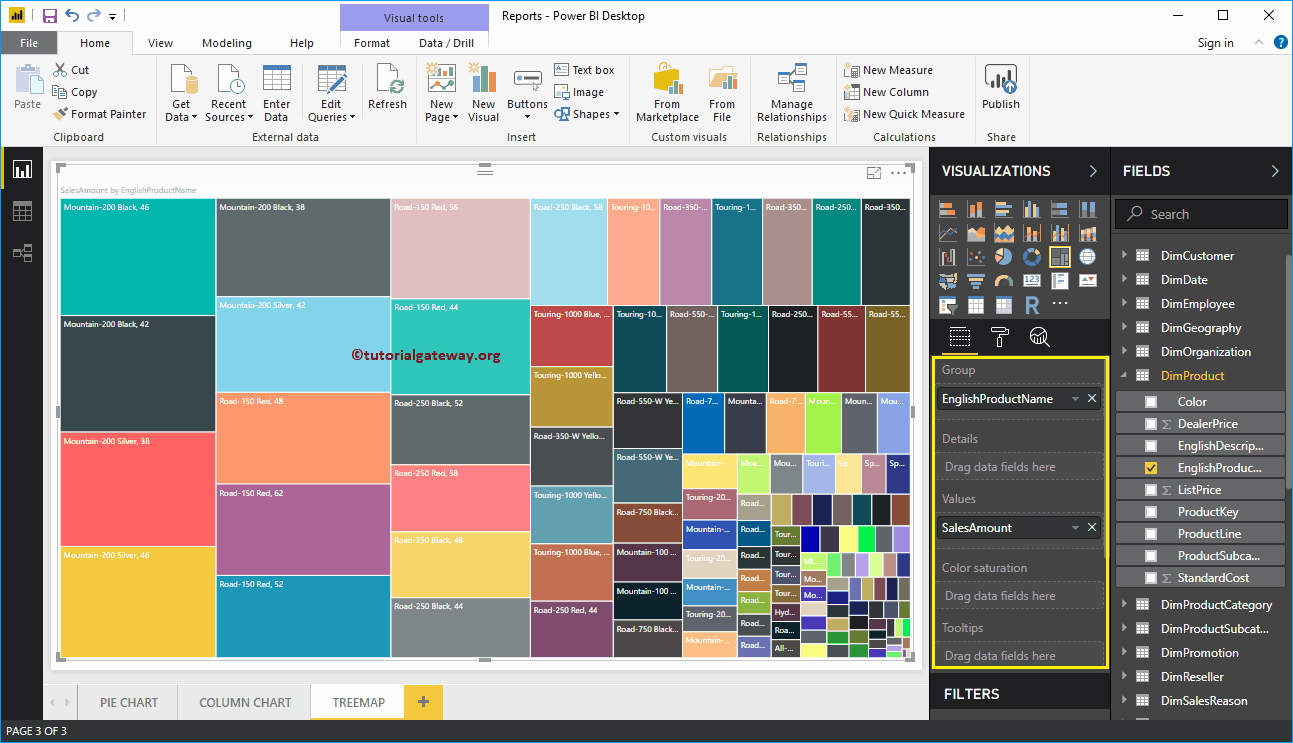Screen dimensions: 1293x743
Task: Switch to the Fields well pane icon
Action: [960, 337]
